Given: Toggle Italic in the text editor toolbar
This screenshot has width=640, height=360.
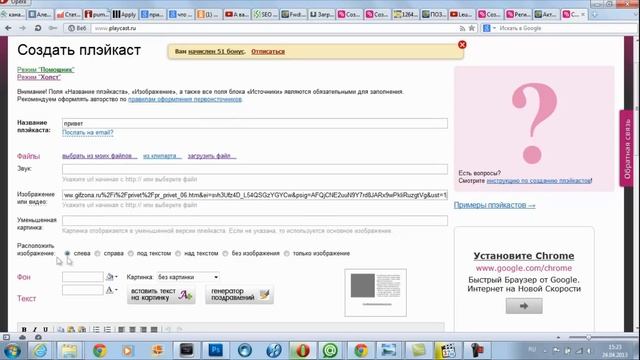Looking at the screenshot, I should [x=35, y=329].
